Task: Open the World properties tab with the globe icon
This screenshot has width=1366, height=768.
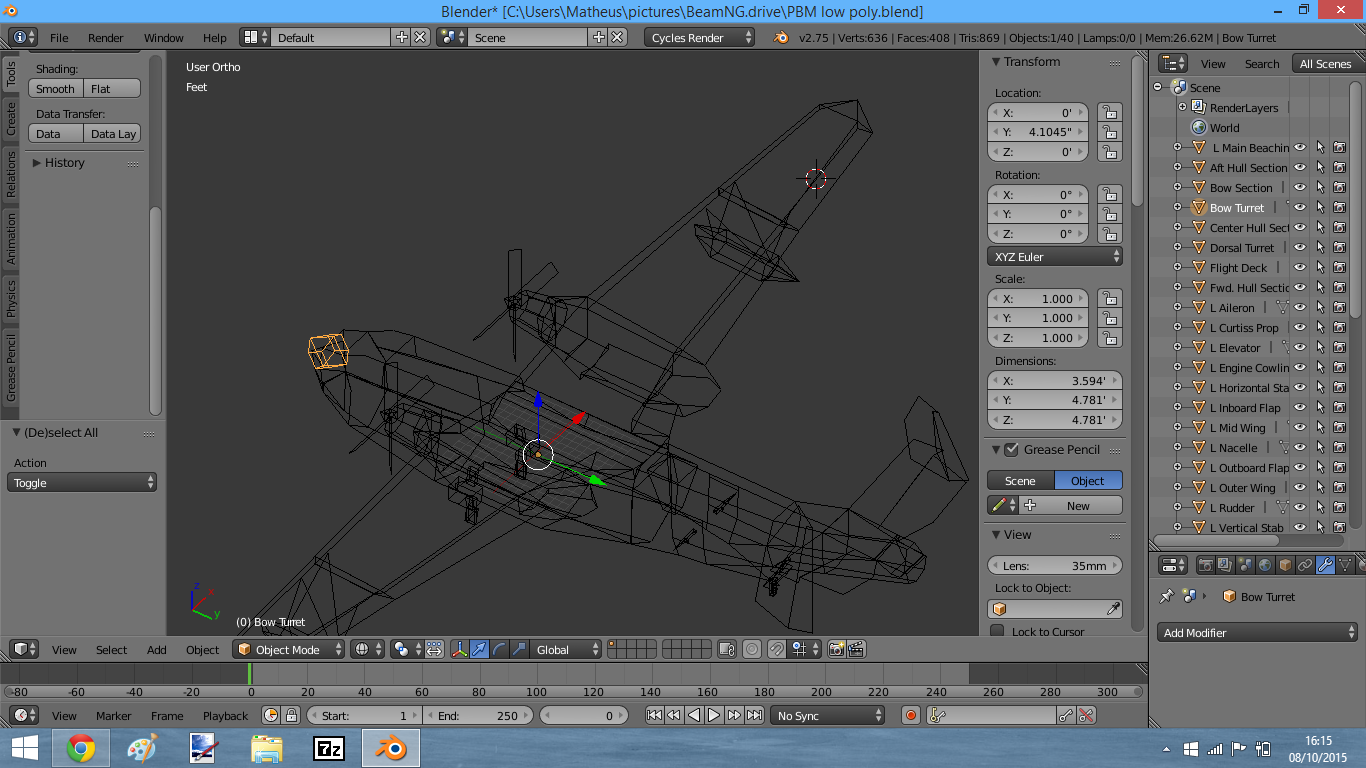Action: click(1265, 565)
